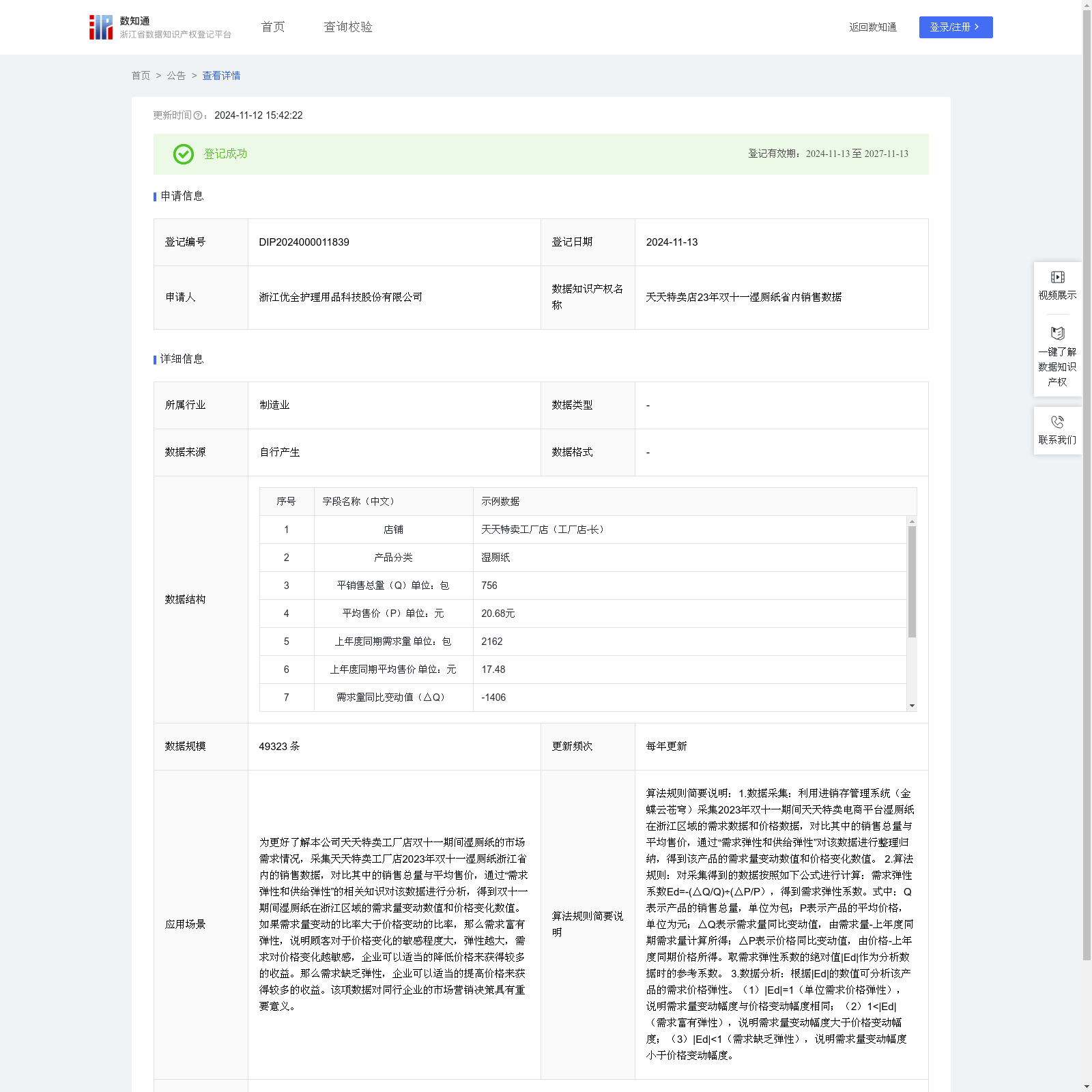Go to 公告 in the breadcrumb

pyautogui.click(x=176, y=76)
